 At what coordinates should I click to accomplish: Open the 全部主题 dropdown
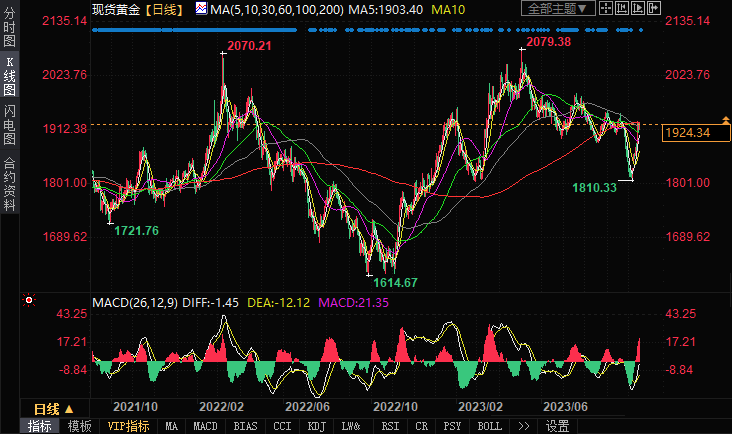point(557,8)
